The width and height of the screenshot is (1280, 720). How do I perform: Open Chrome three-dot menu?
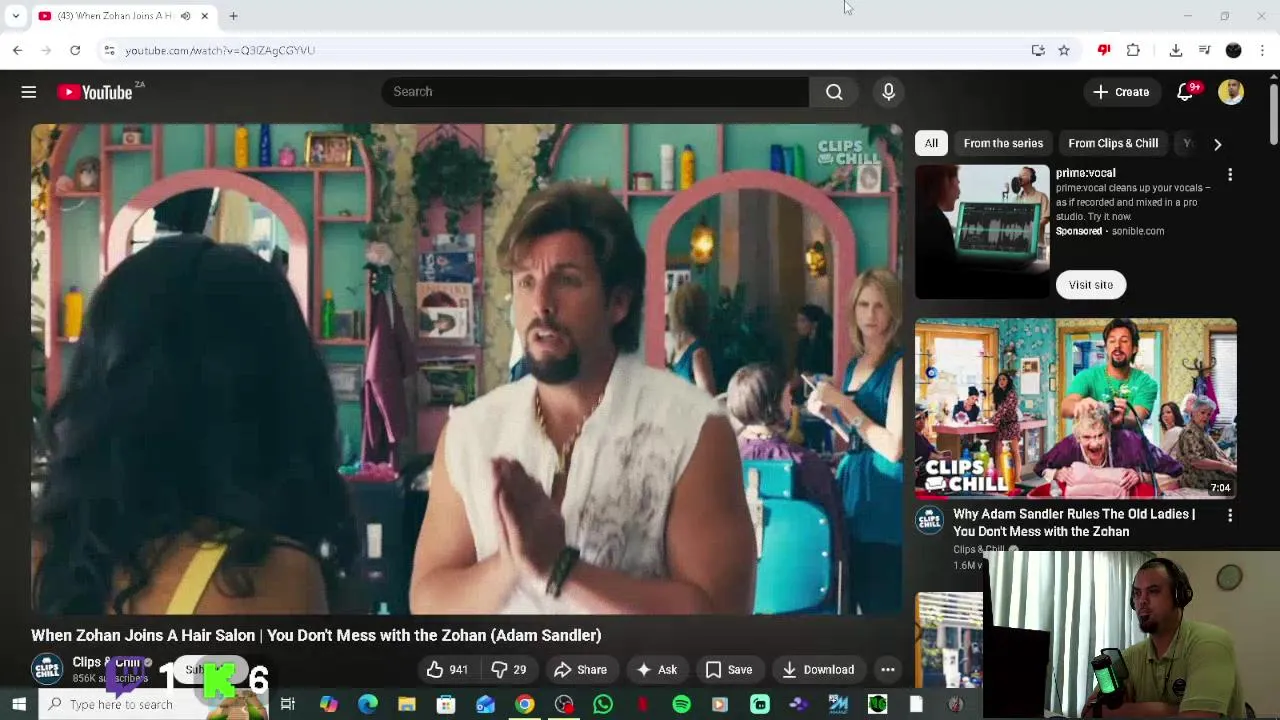click(x=1262, y=50)
